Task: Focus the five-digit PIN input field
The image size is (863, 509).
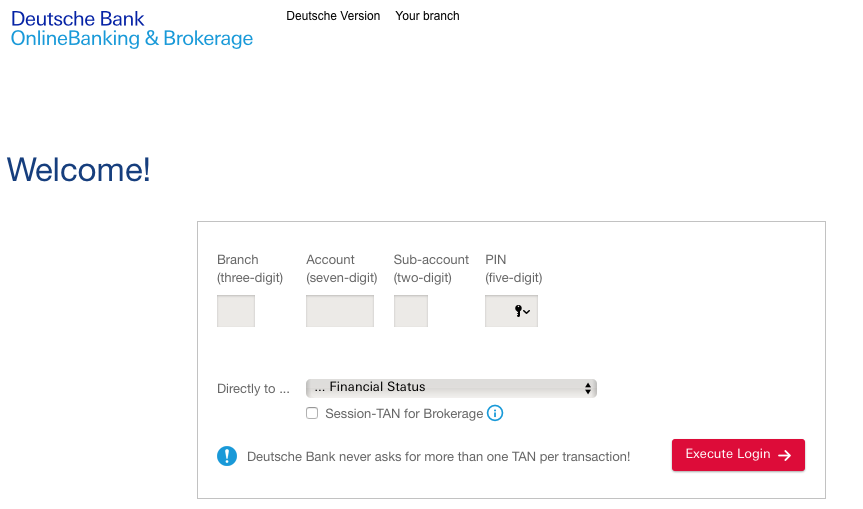Action: coord(511,311)
